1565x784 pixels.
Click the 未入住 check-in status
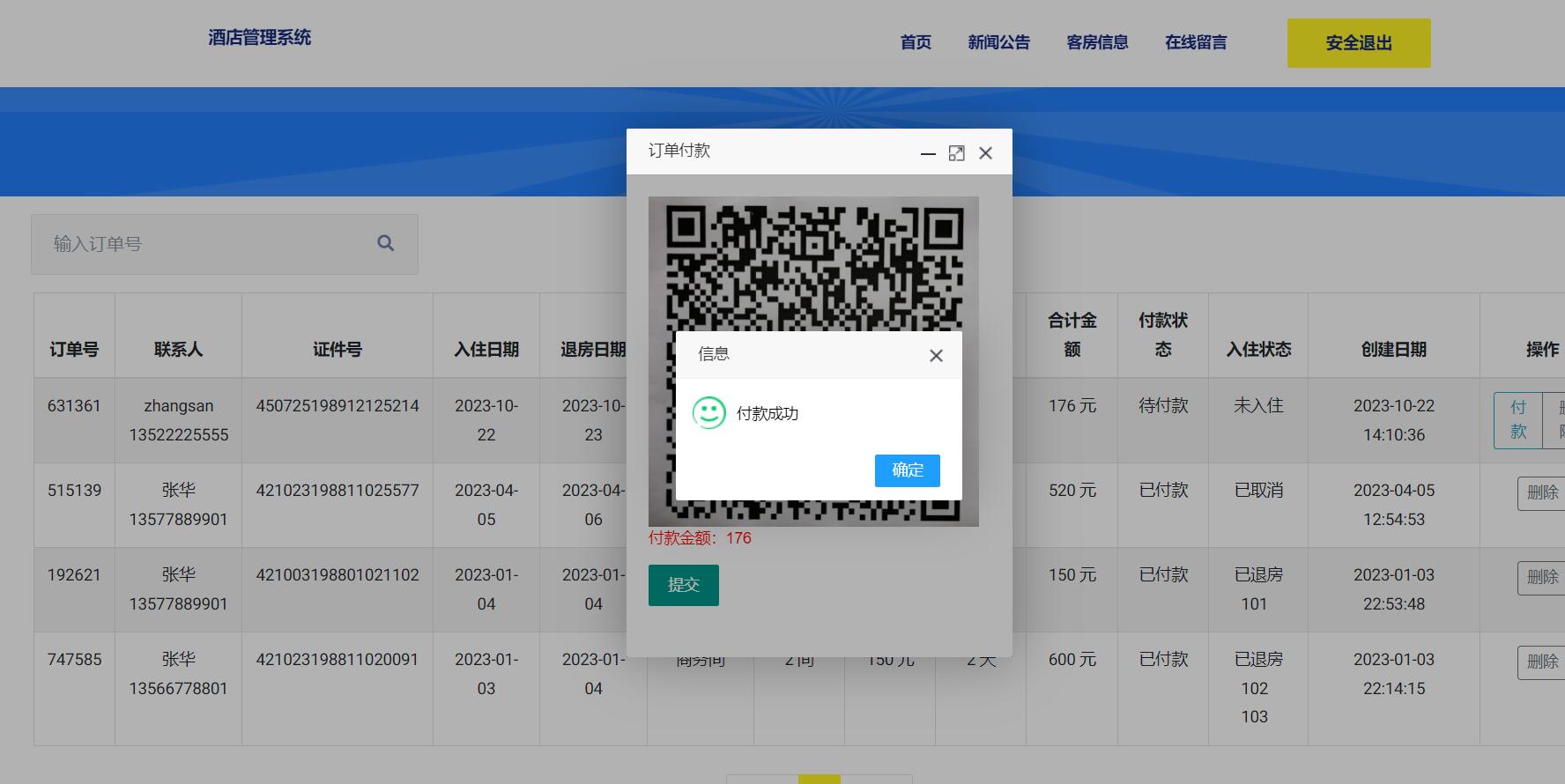[x=1258, y=406]
